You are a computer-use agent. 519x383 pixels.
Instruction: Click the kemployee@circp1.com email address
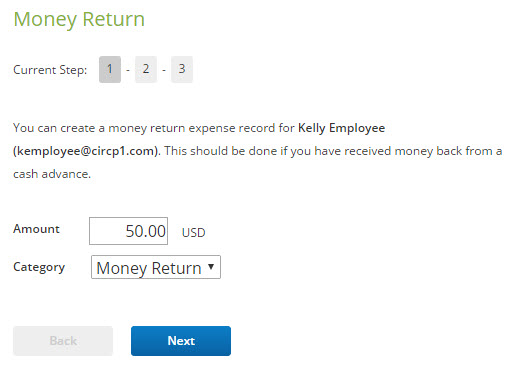click(x=85, y=151)
